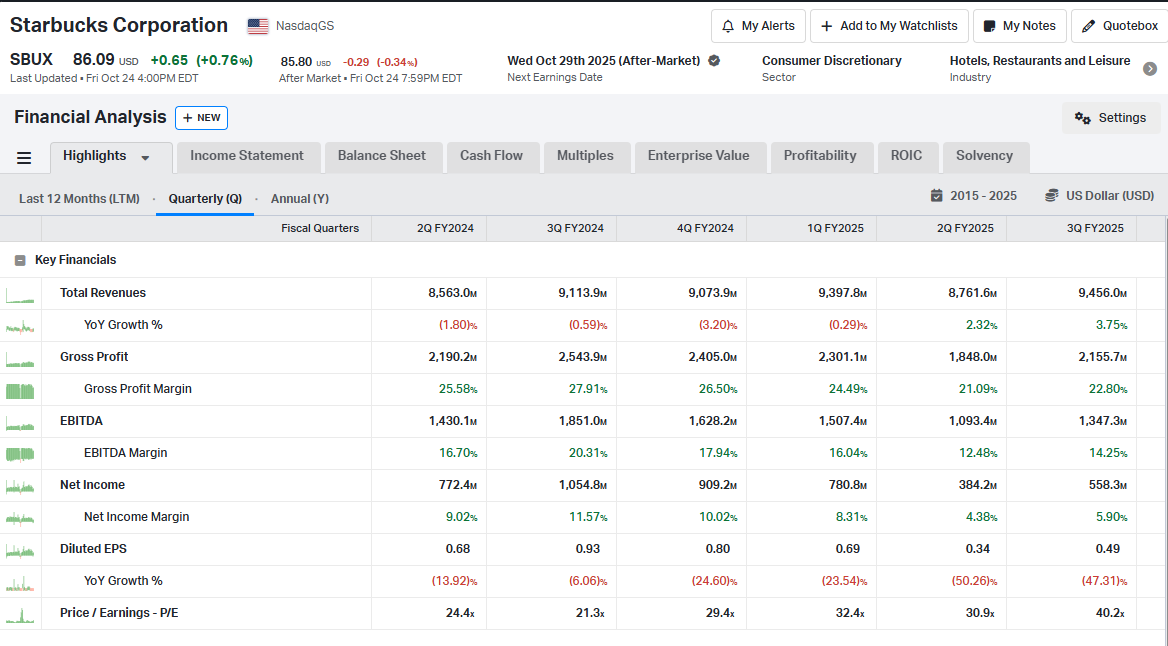
Task: Collapse the Key Financials section
Action: coord(20,261)
